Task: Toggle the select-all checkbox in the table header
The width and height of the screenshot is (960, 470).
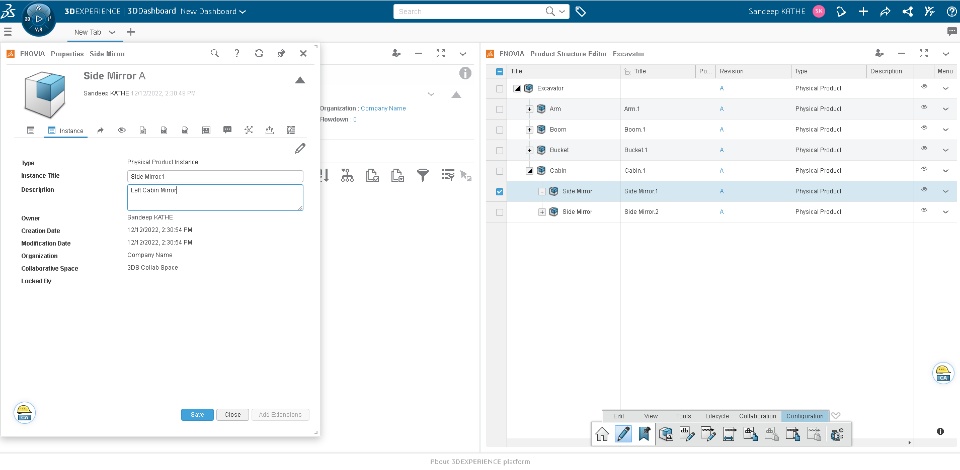Action: tap(499, 72)
